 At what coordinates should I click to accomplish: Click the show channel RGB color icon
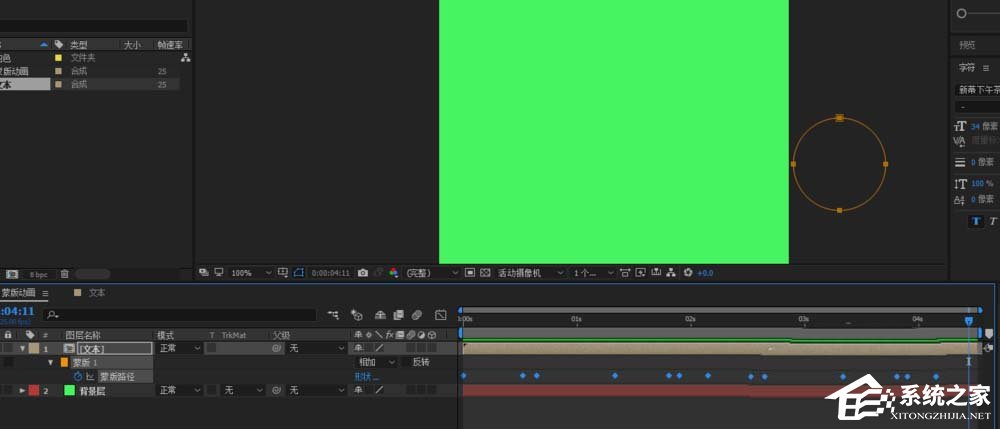pos(393,272)
